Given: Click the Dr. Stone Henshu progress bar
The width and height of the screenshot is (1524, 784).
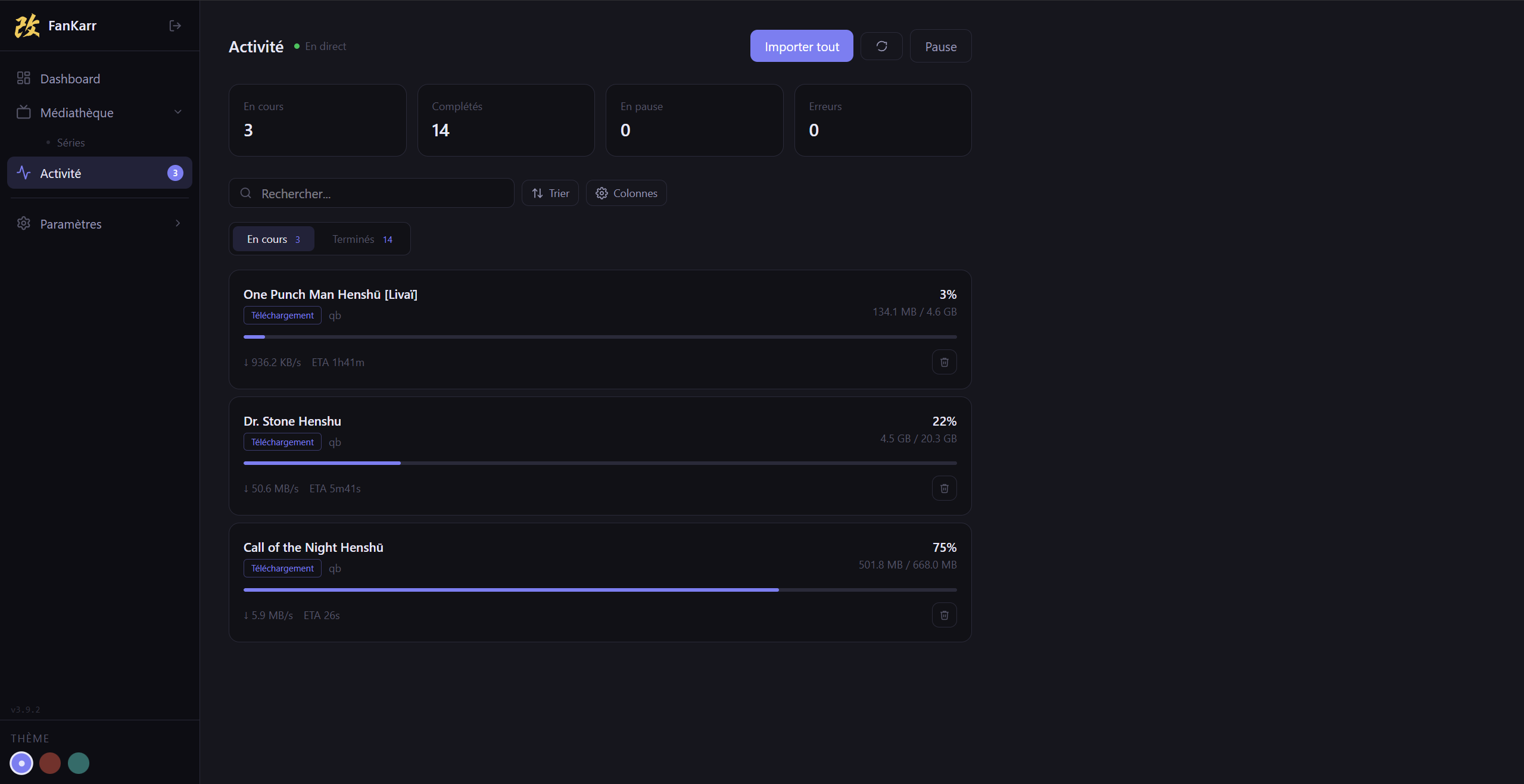Looking at the screenshot, I should (x=600, y=463).
